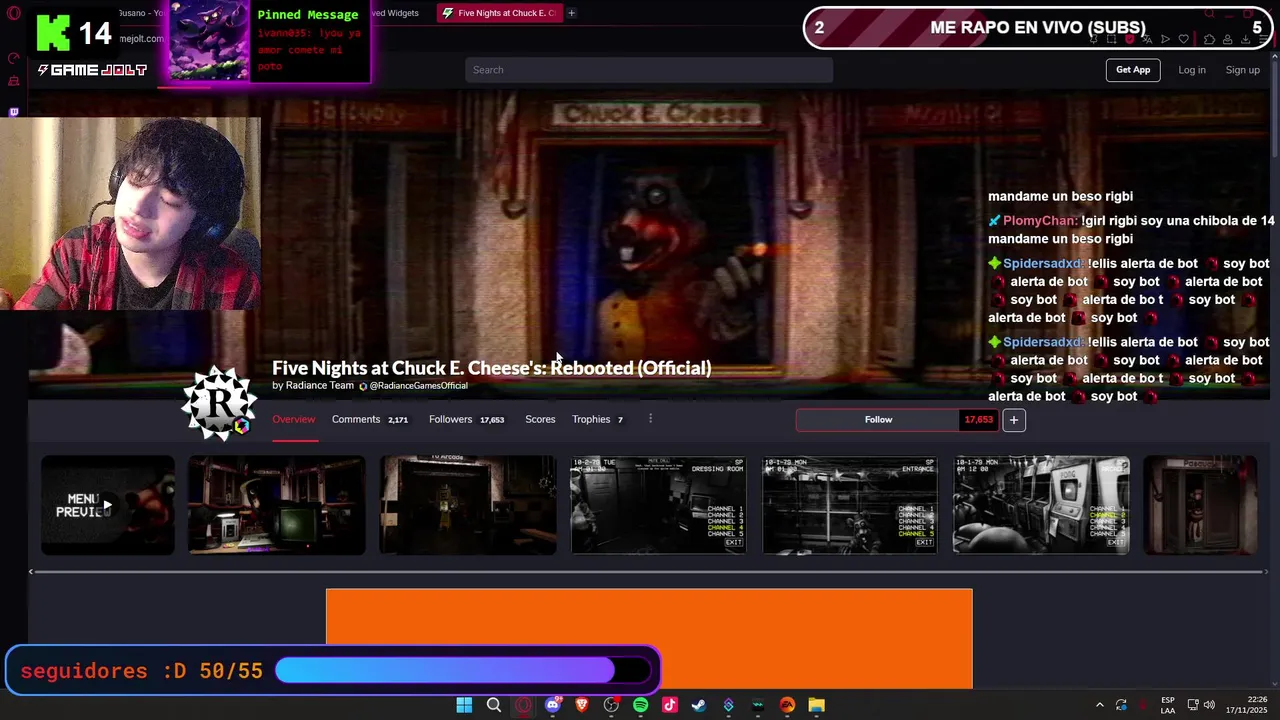This screenshot has height=720, width=1280.
Task: Click into the Game Jolt Search field
Action: tap(648, 70)
